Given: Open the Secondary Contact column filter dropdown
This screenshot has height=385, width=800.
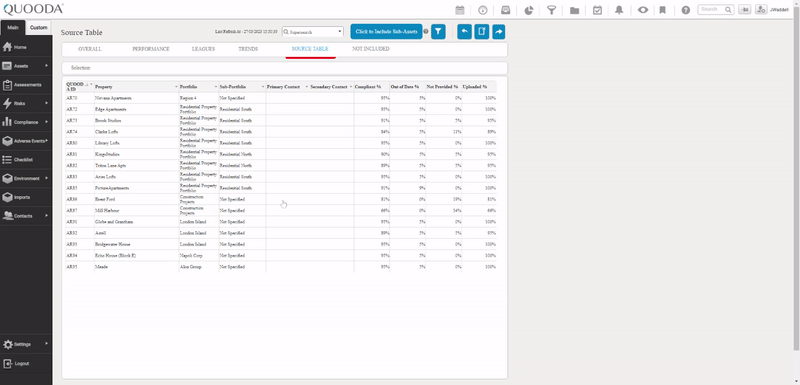Looking at the screenshot, I should [351, 87].
